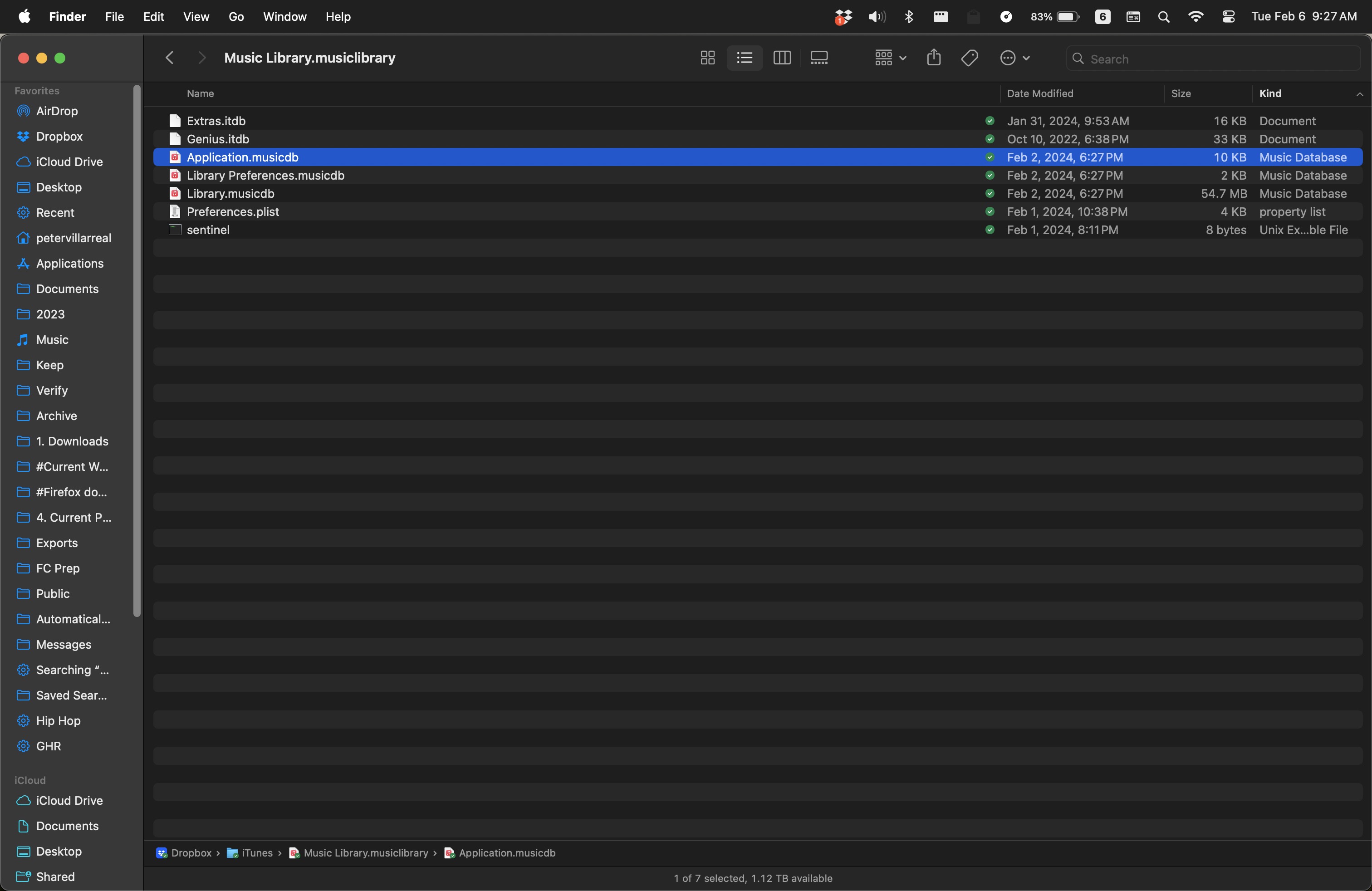1372x891 pixels.
Task: Toggle Kind column sort direction arrow
Action: pyautogui.click(x=1359, y=94)
